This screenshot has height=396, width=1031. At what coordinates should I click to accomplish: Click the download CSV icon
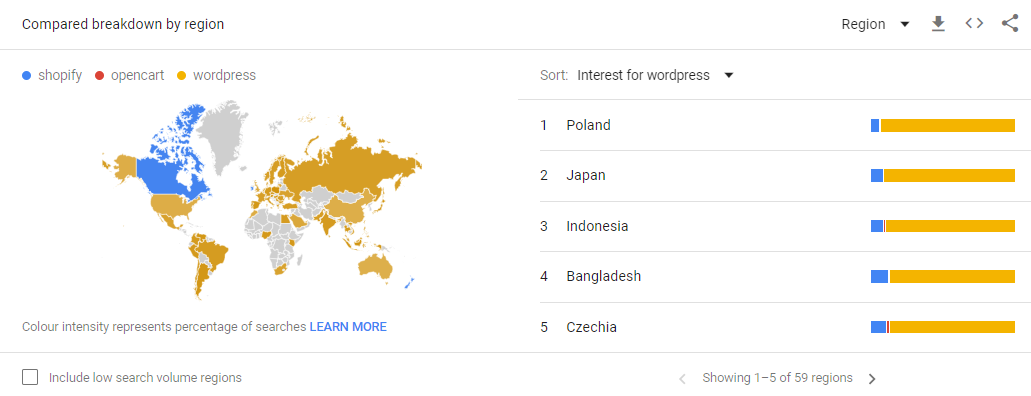(938, 24)
